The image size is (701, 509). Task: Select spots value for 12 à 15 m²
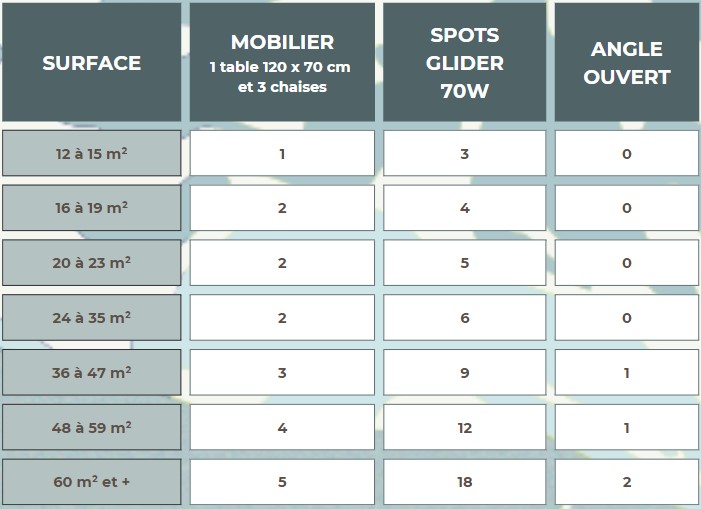[x=465, y=153]
